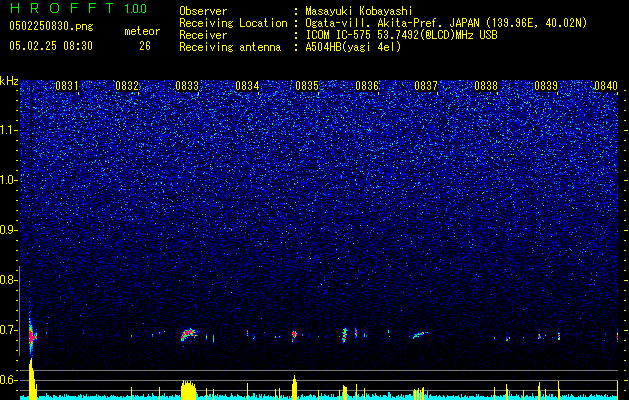The height and width of the screenshot is (400, 629).
Task: Click the Ogata-vill. Akita-Pref. JAPAN location text
Action: (x=446, y=23)
